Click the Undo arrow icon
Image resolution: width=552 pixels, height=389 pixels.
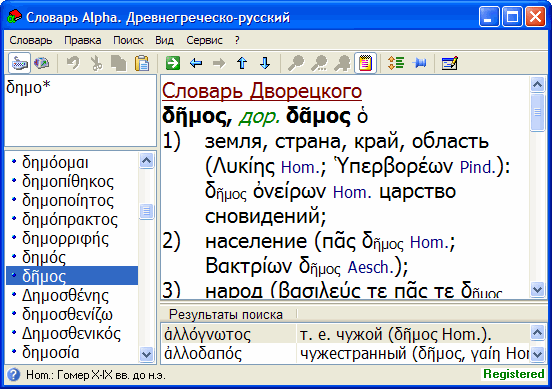pos(73,63)
